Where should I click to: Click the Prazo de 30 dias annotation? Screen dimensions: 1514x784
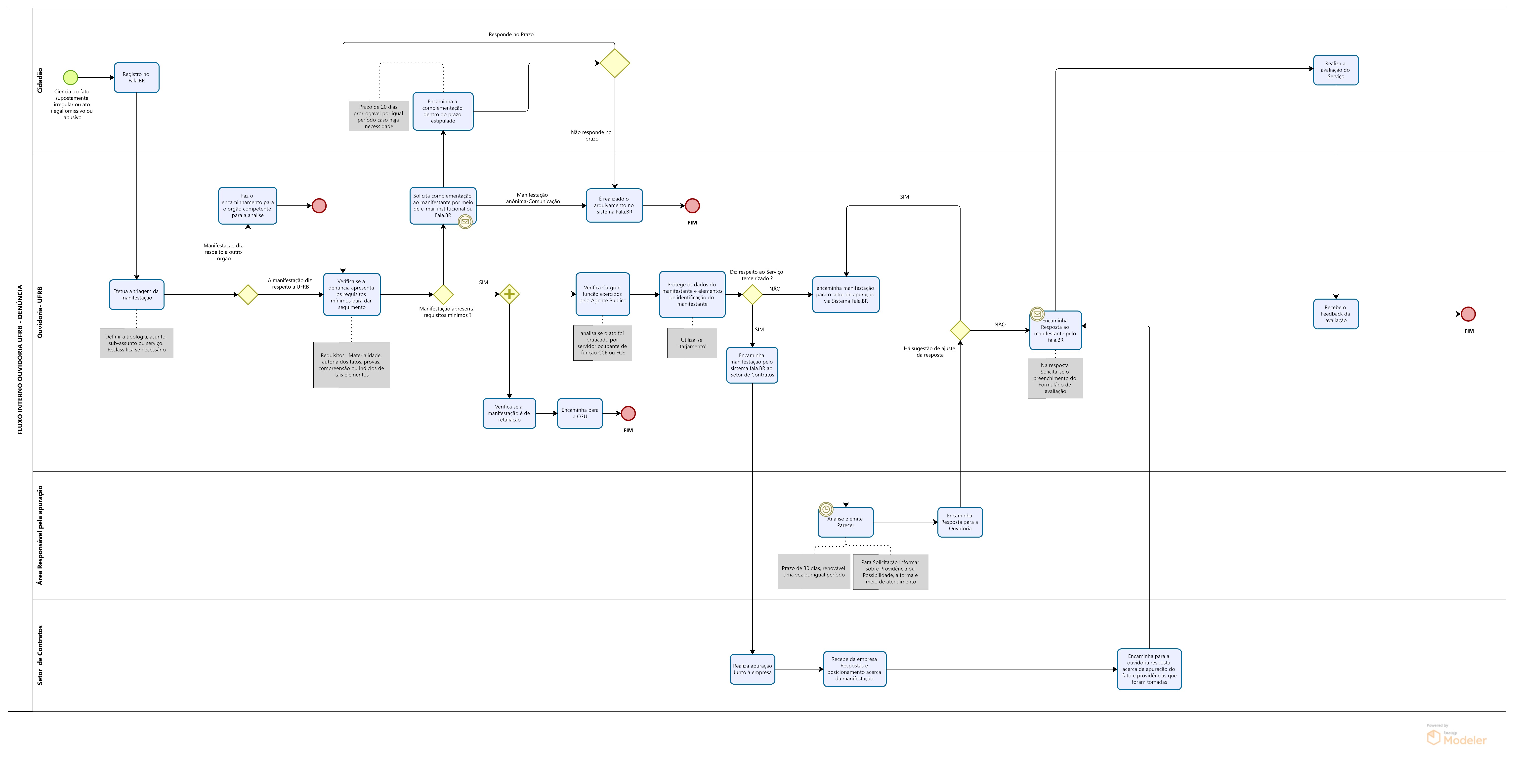(x=813, y=571)
